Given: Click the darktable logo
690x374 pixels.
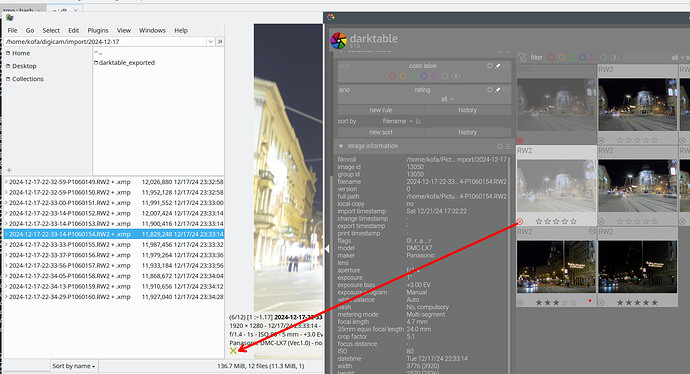Looking at the screenshot, I should point(339,40).
